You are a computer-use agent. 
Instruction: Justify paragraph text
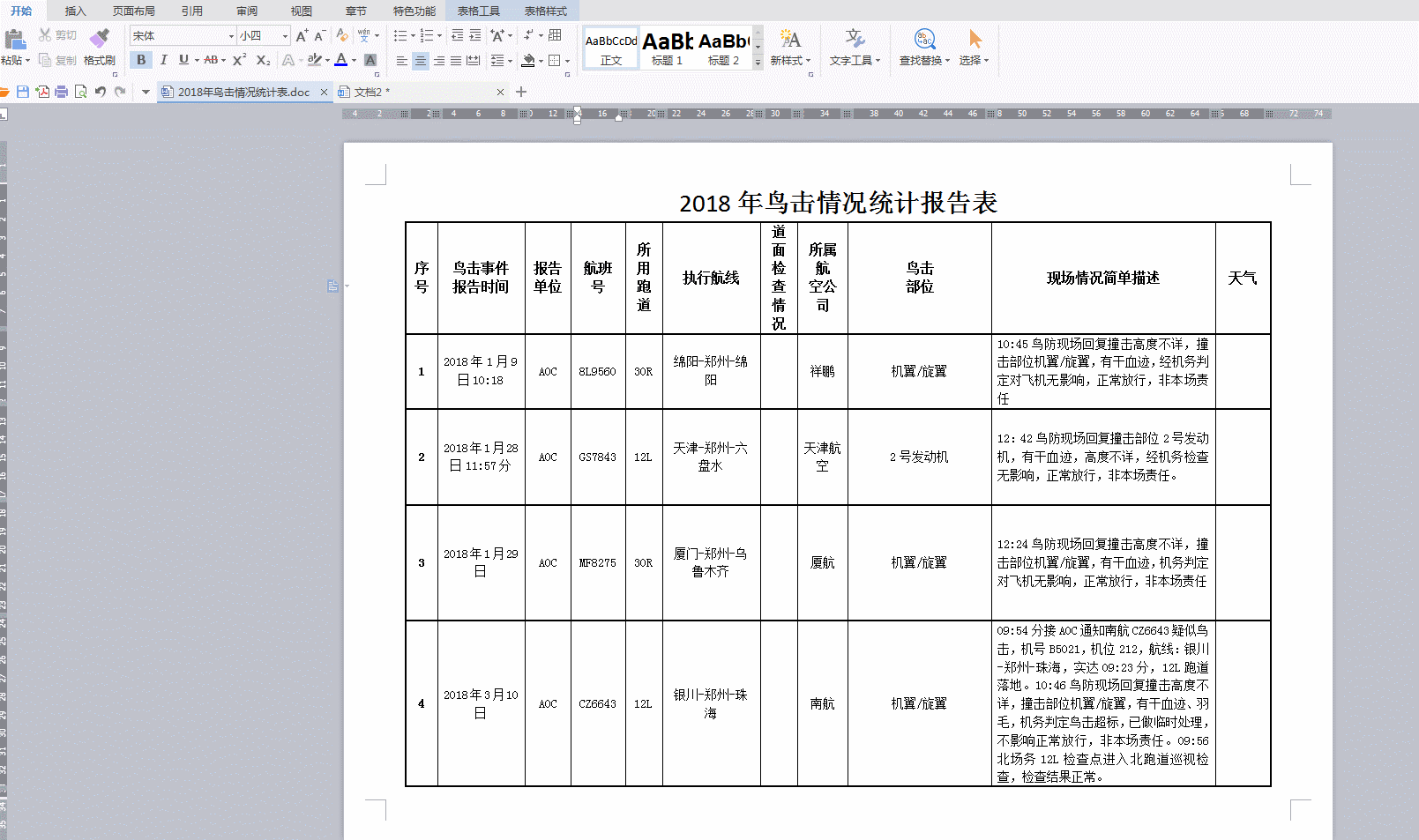(456, 60)
